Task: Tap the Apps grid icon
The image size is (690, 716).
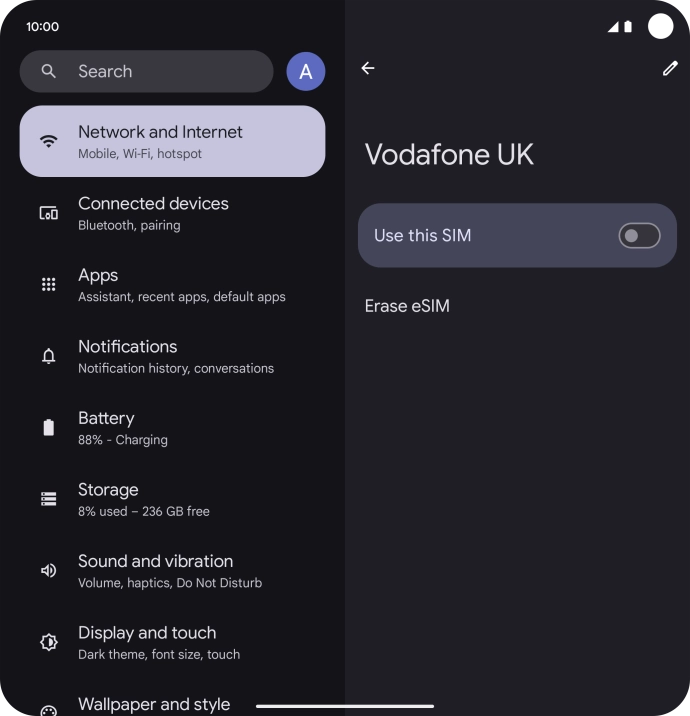Action: [x=48, y=285]
